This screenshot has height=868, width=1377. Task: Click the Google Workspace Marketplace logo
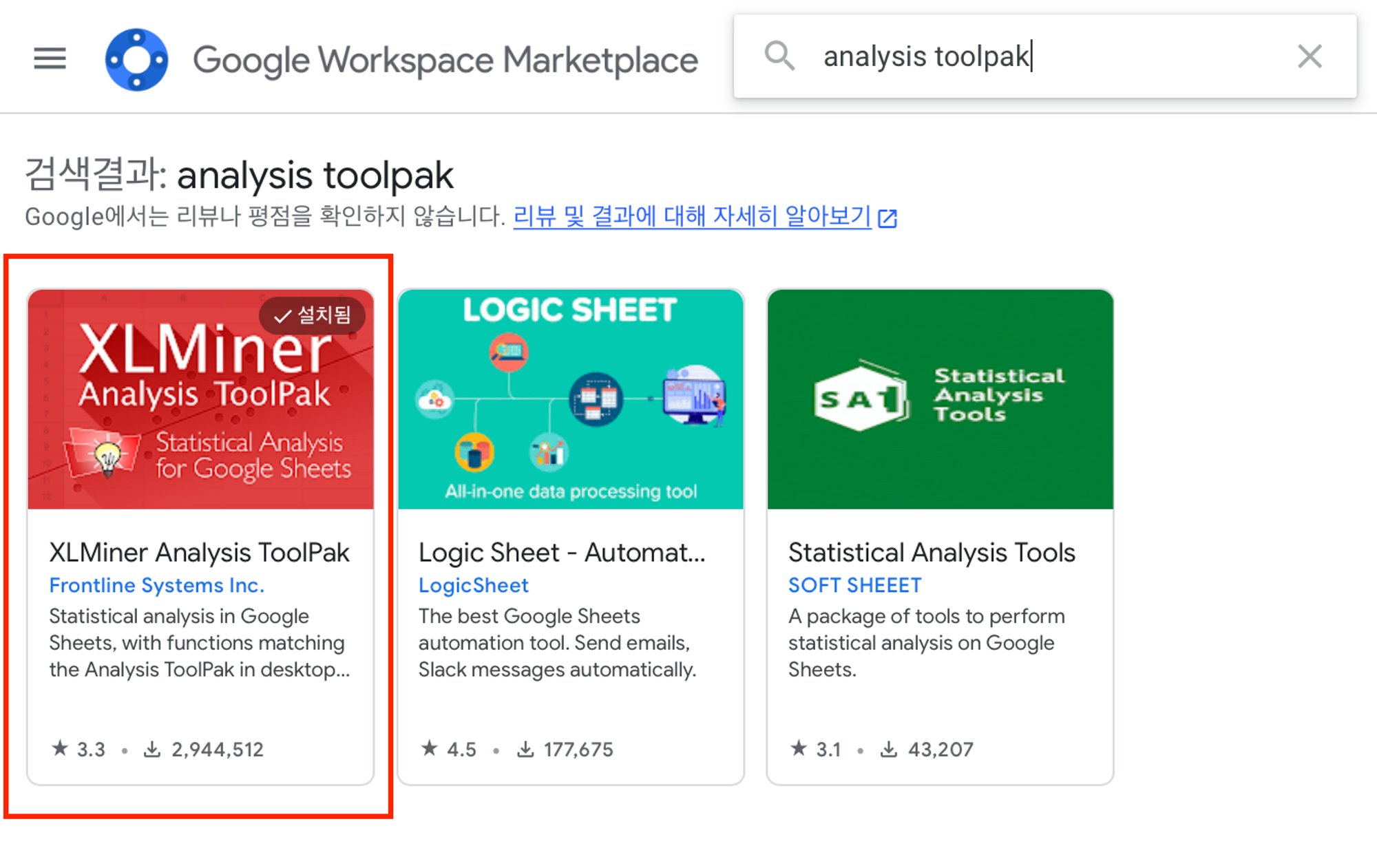point(136,60)
